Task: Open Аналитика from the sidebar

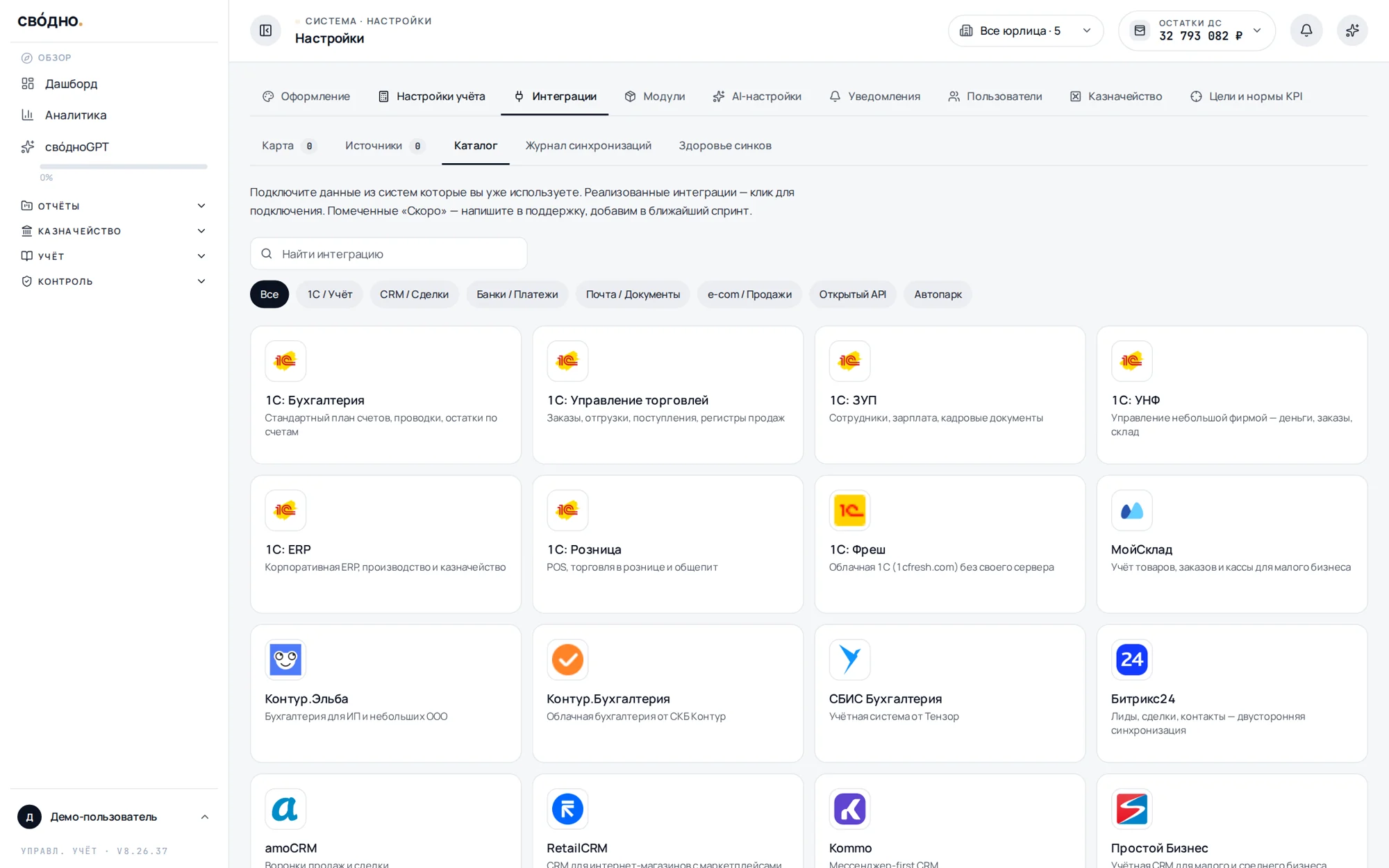Action: point(114,115)
